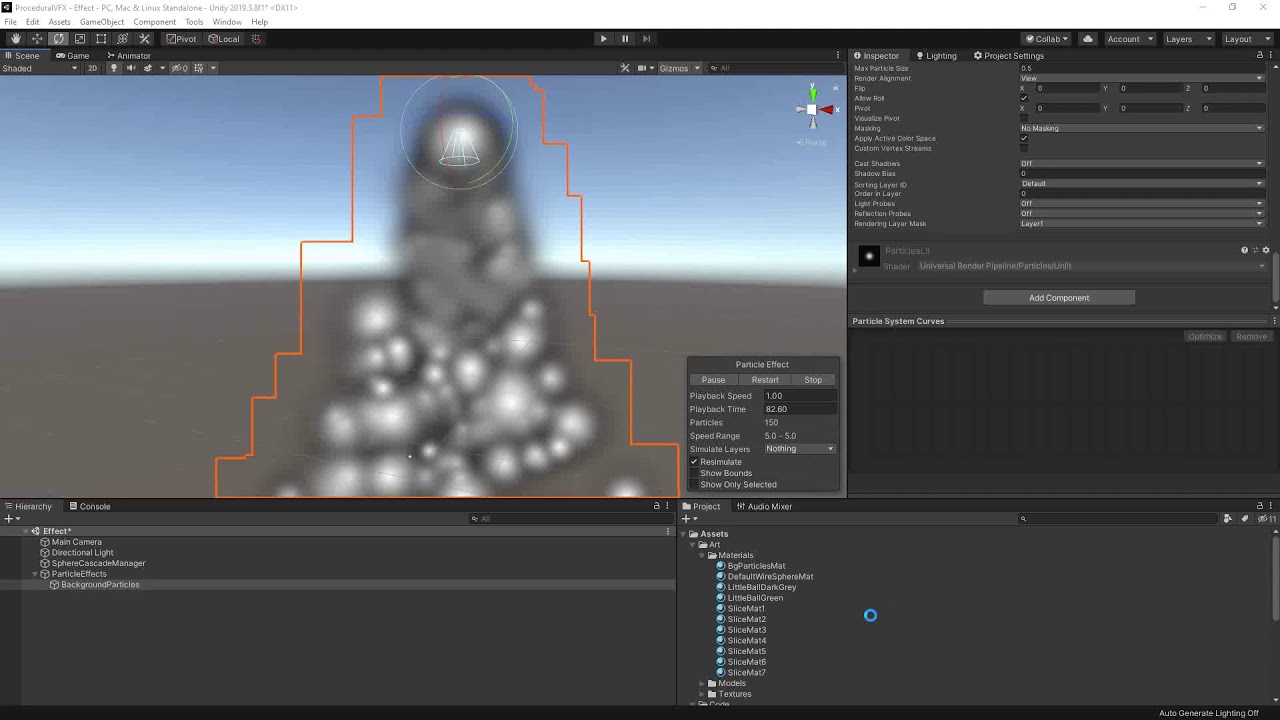Open Project Settings tab
The height and width of the screenshot is (720, 1280).
tap(1009, 56)
